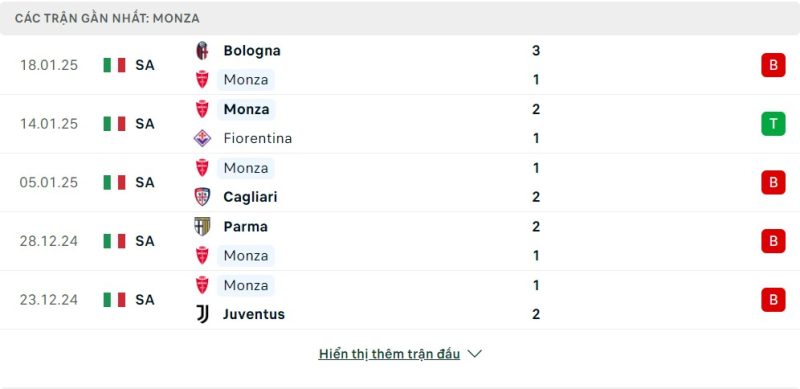Click the Fiorentina club crest icon

[x=203, y=138]
